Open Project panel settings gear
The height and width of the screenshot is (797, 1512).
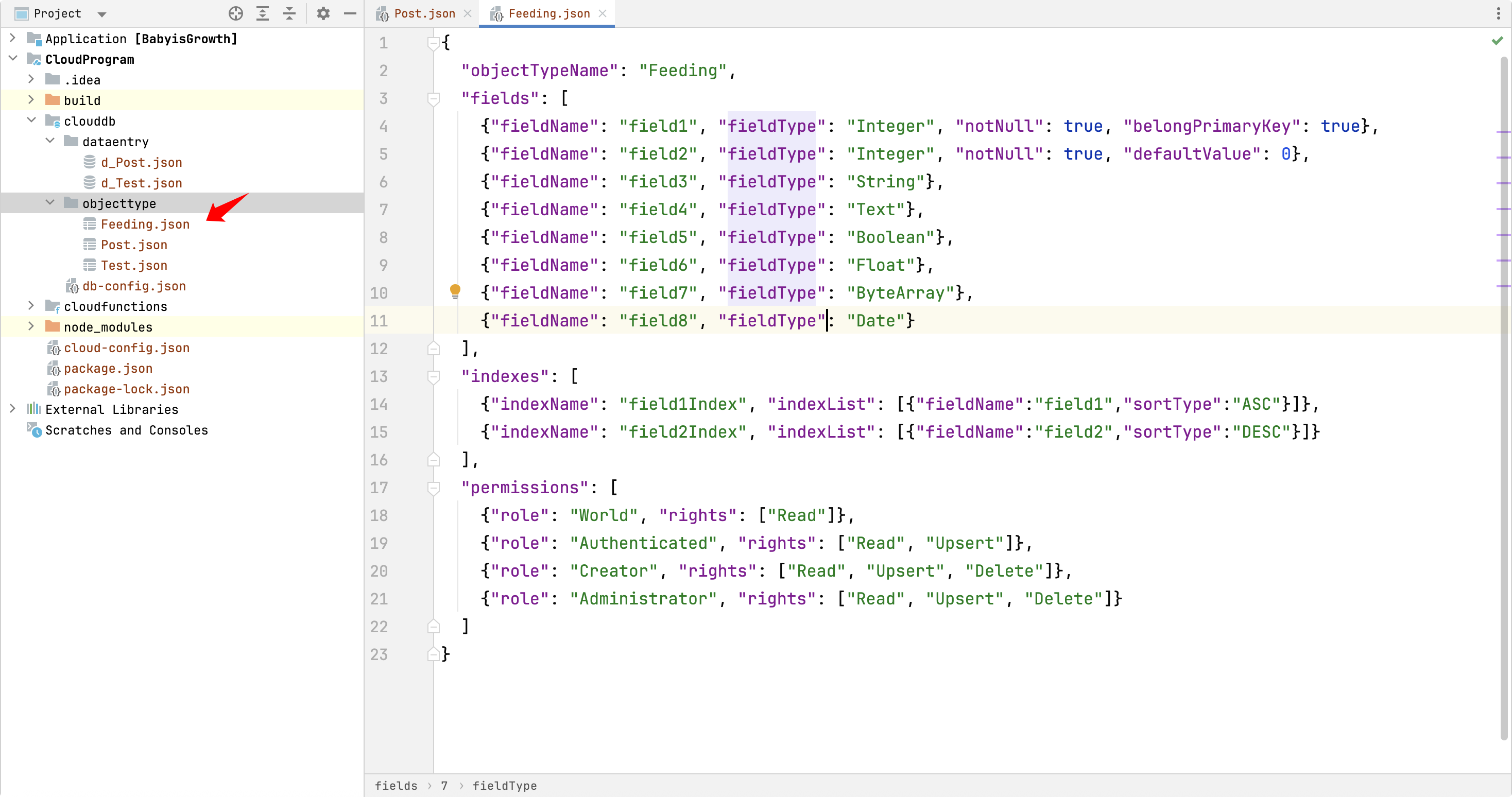(323, 13)
